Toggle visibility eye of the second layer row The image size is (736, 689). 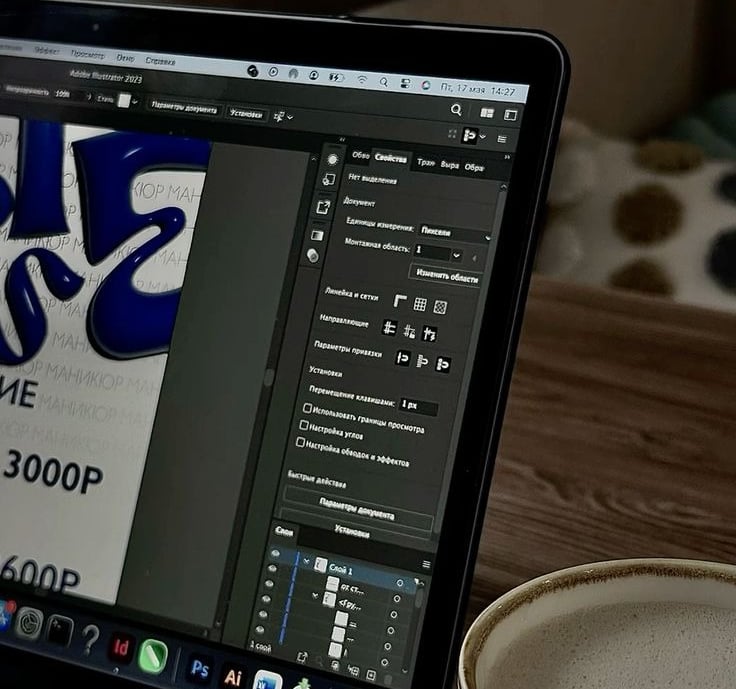(272, 568)
